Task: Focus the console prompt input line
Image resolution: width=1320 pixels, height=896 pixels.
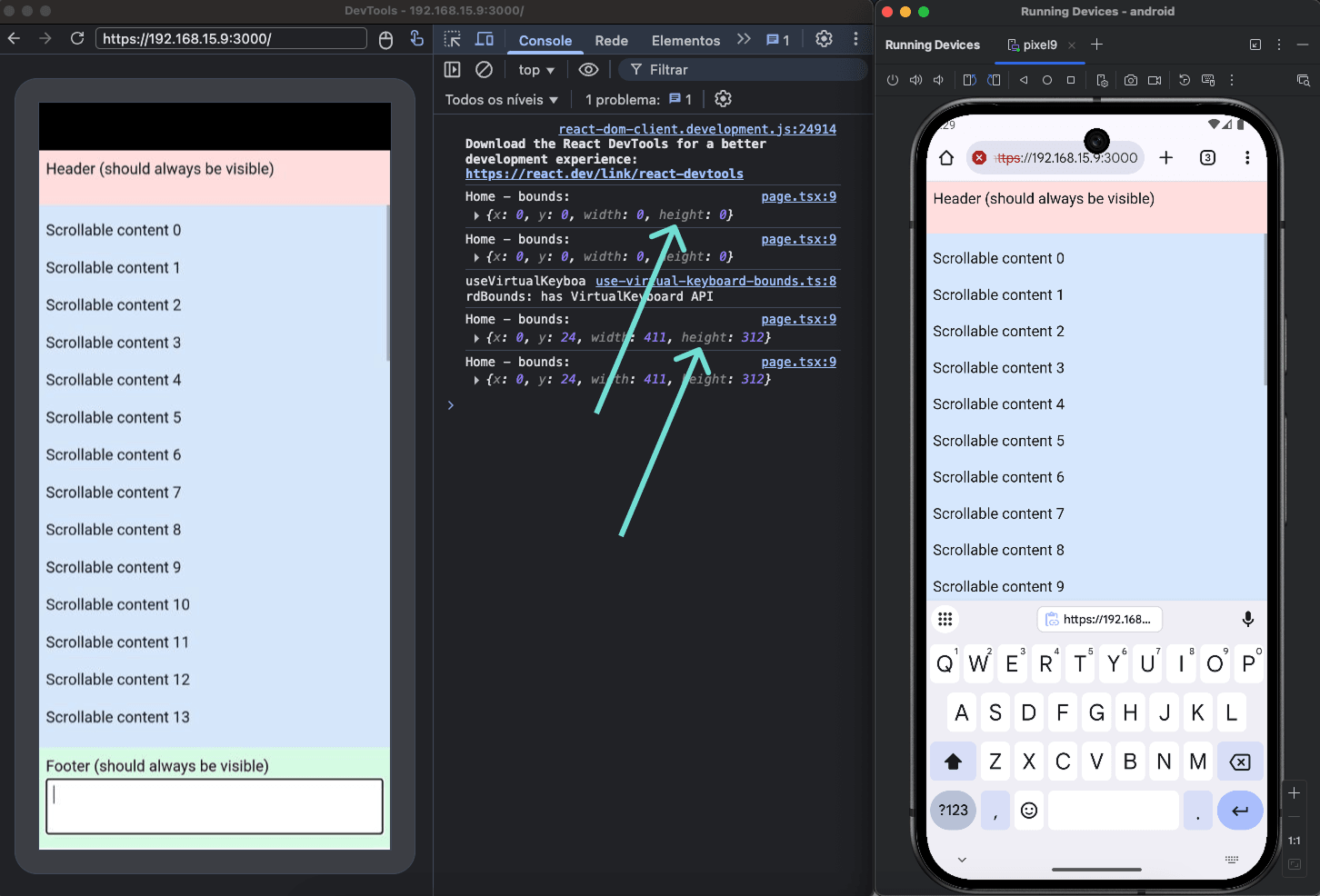Action: click(645, 405)
